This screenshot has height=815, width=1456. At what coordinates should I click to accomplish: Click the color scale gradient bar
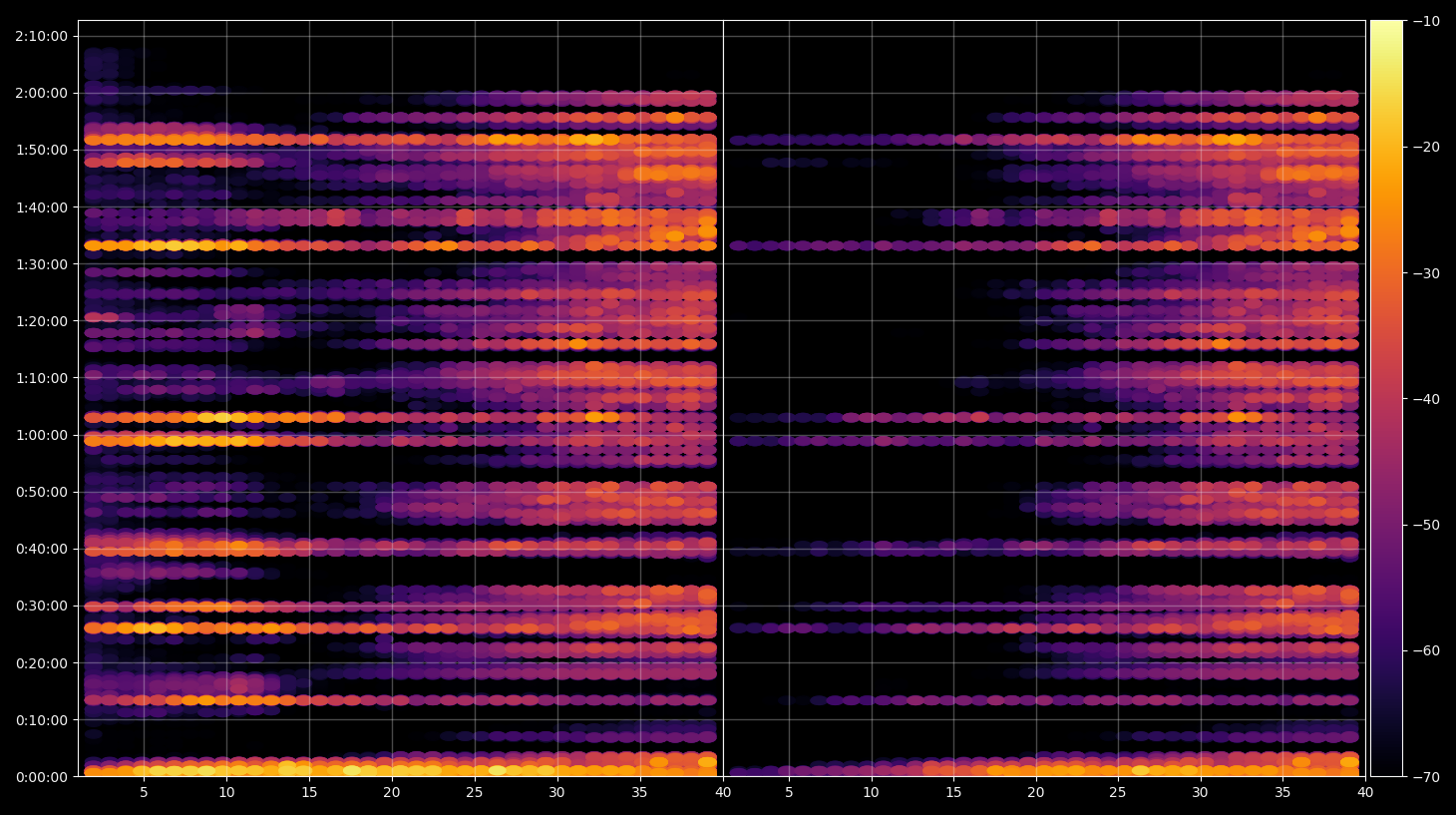click(x=1386, y=398)
